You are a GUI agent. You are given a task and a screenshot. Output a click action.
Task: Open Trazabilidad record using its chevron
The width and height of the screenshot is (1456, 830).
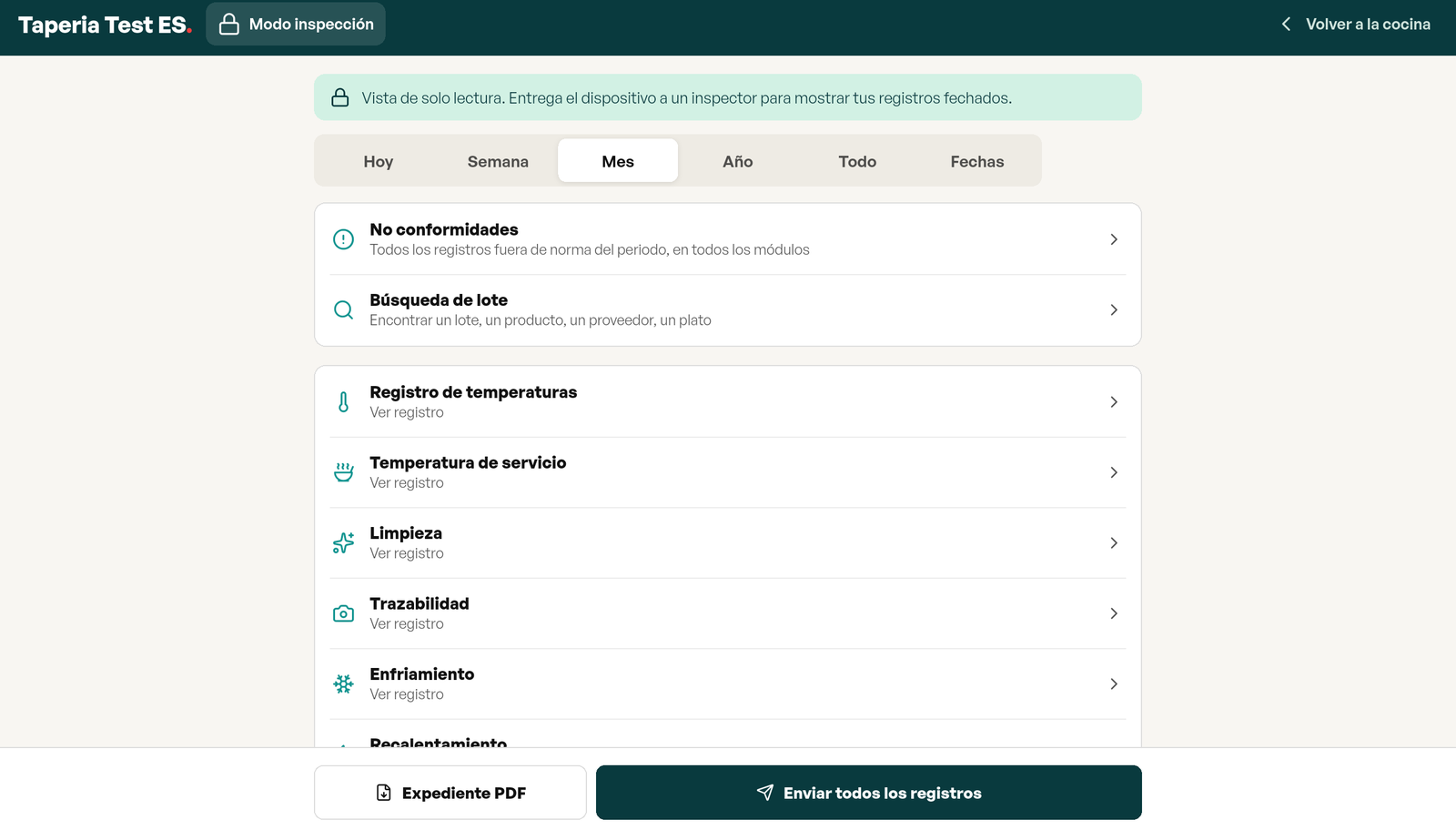click(x=1114, y=613)
